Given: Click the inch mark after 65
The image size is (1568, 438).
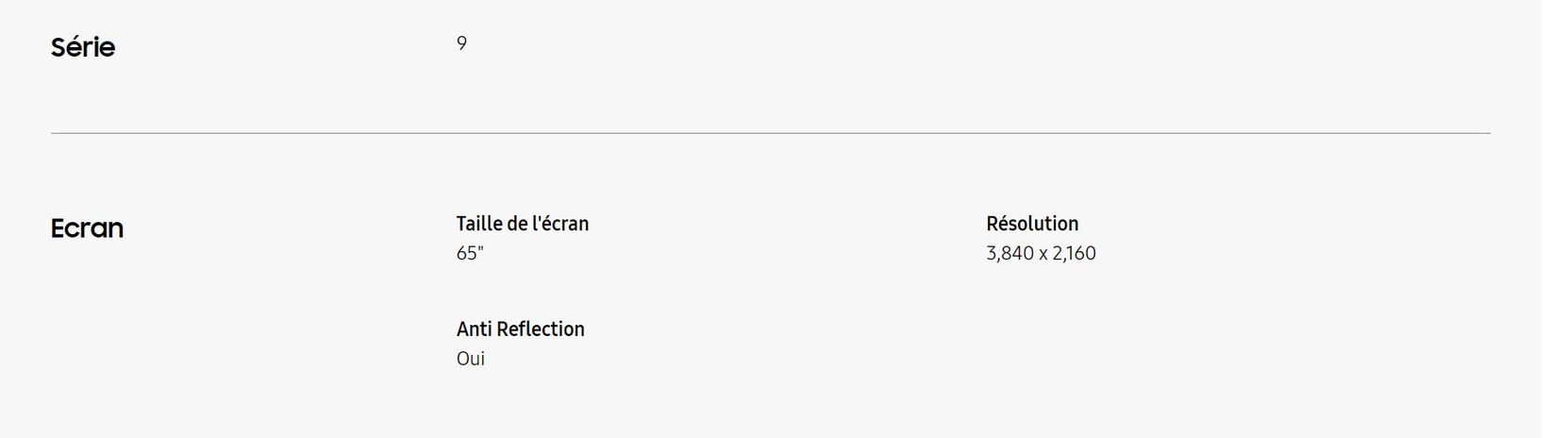Looking at the screenshot, I should pyautogui.click(x=479, y=249).
